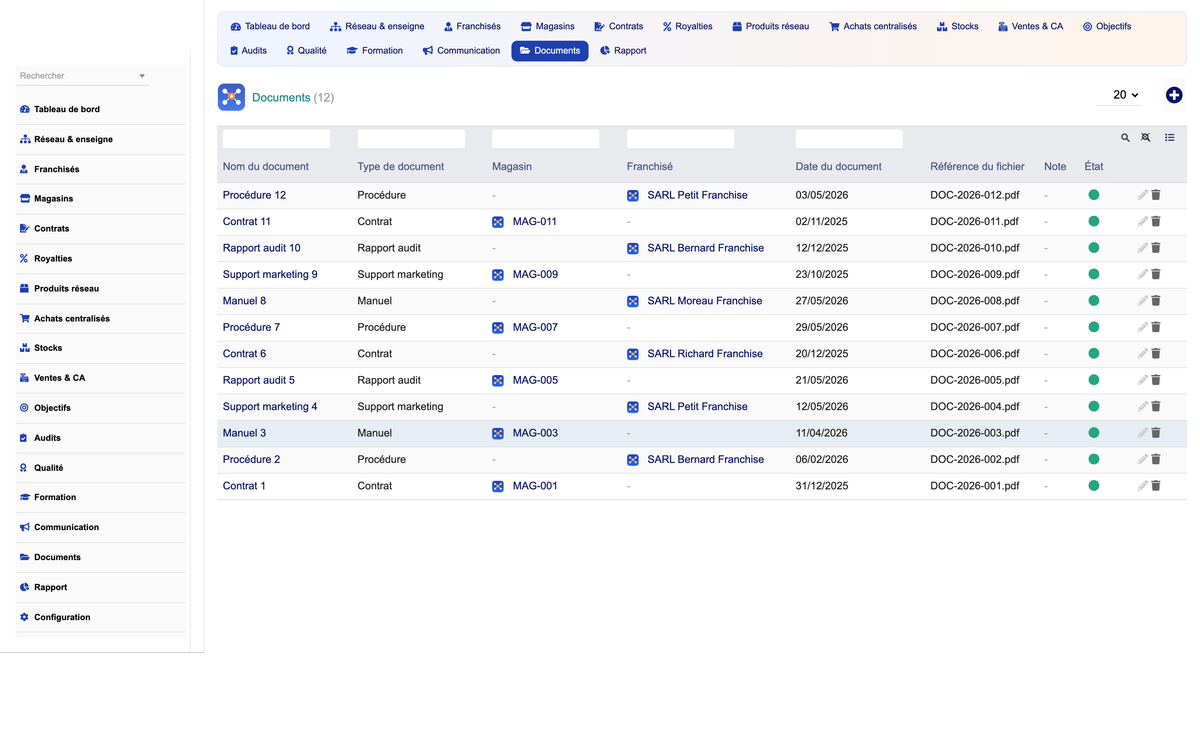Go to the Royalties top tab
This screenshot has height=743, width=1200.
click(x=688, y=26)
